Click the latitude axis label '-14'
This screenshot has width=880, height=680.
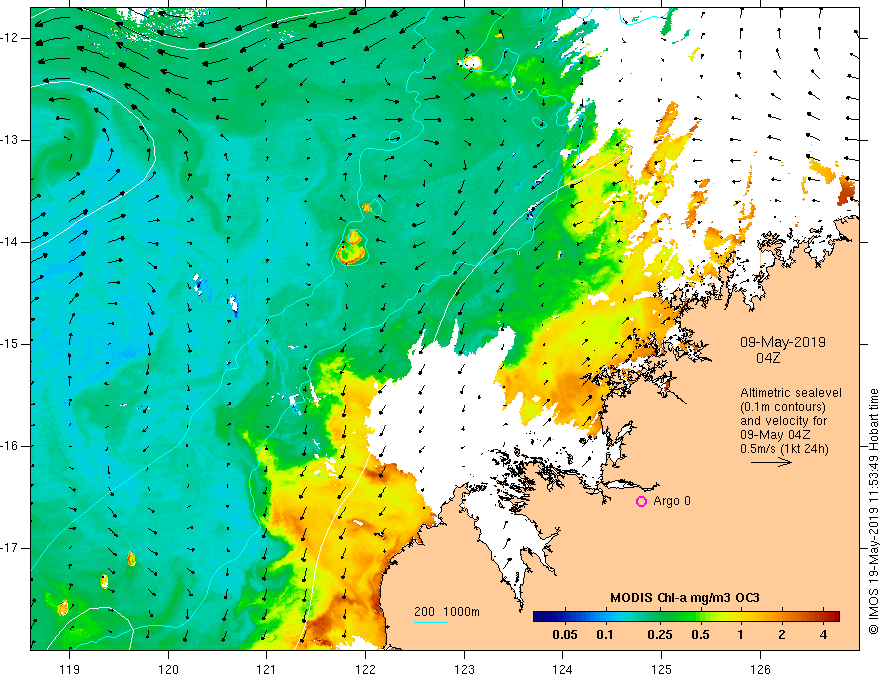[x=11, y=242]
